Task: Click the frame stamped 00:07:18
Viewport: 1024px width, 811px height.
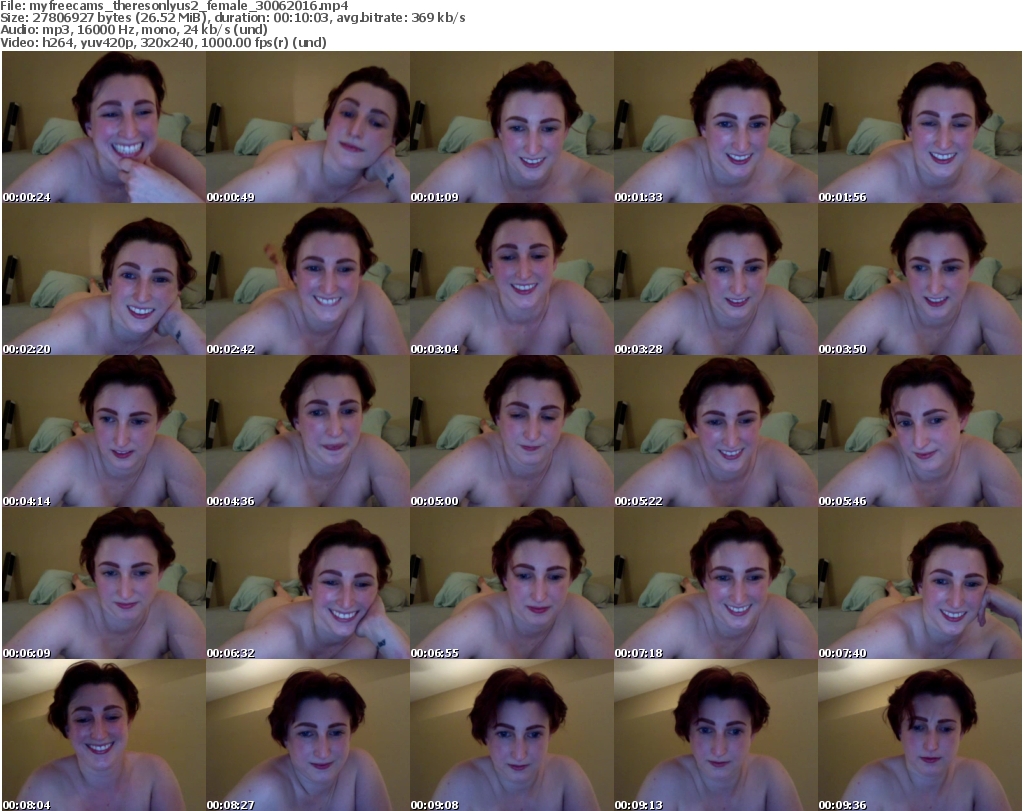Action: (x=716, y=583)
